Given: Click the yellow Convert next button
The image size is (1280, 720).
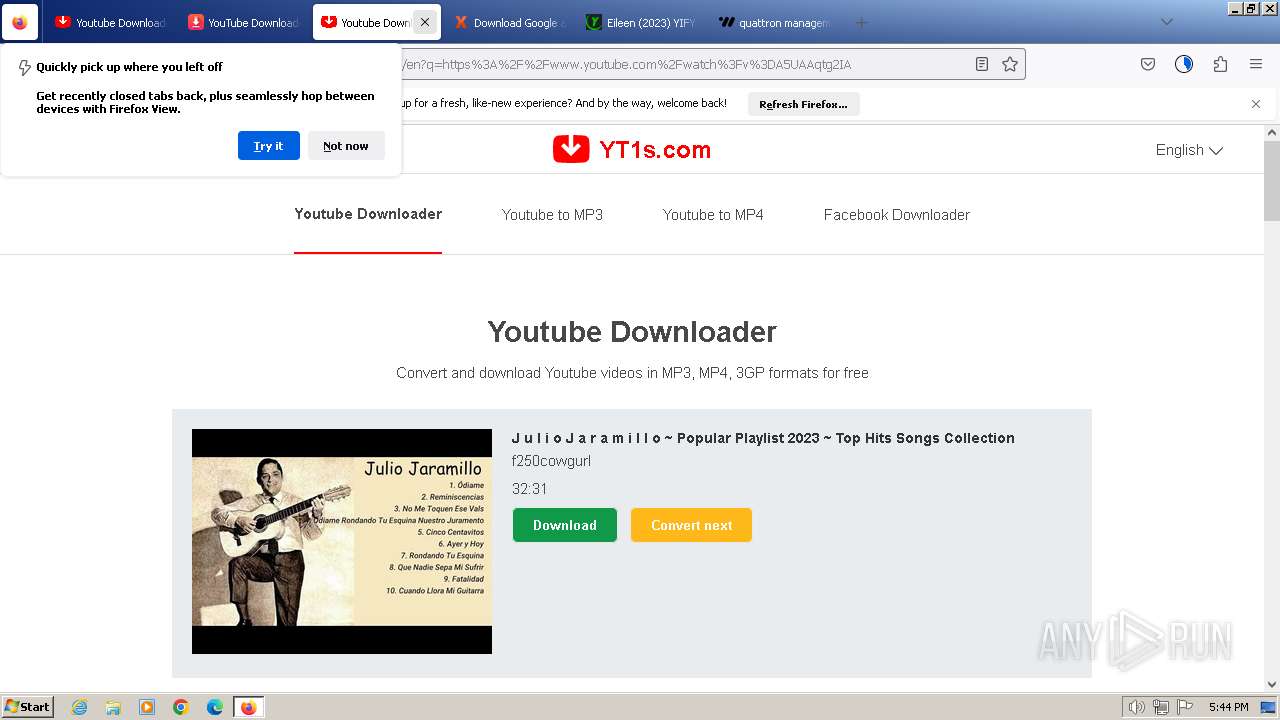Looking at the screenshot, I should [x=691, y=525].
